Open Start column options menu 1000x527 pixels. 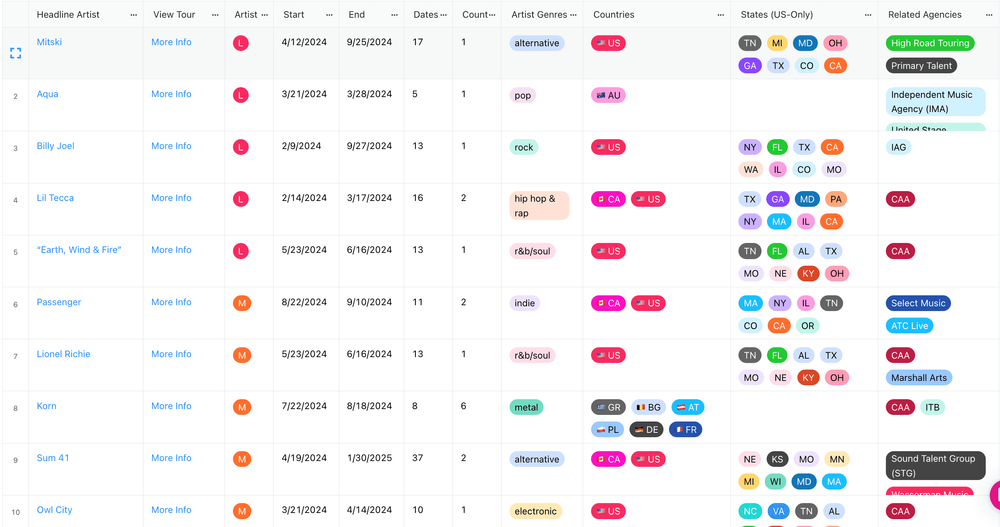point(329,15)
